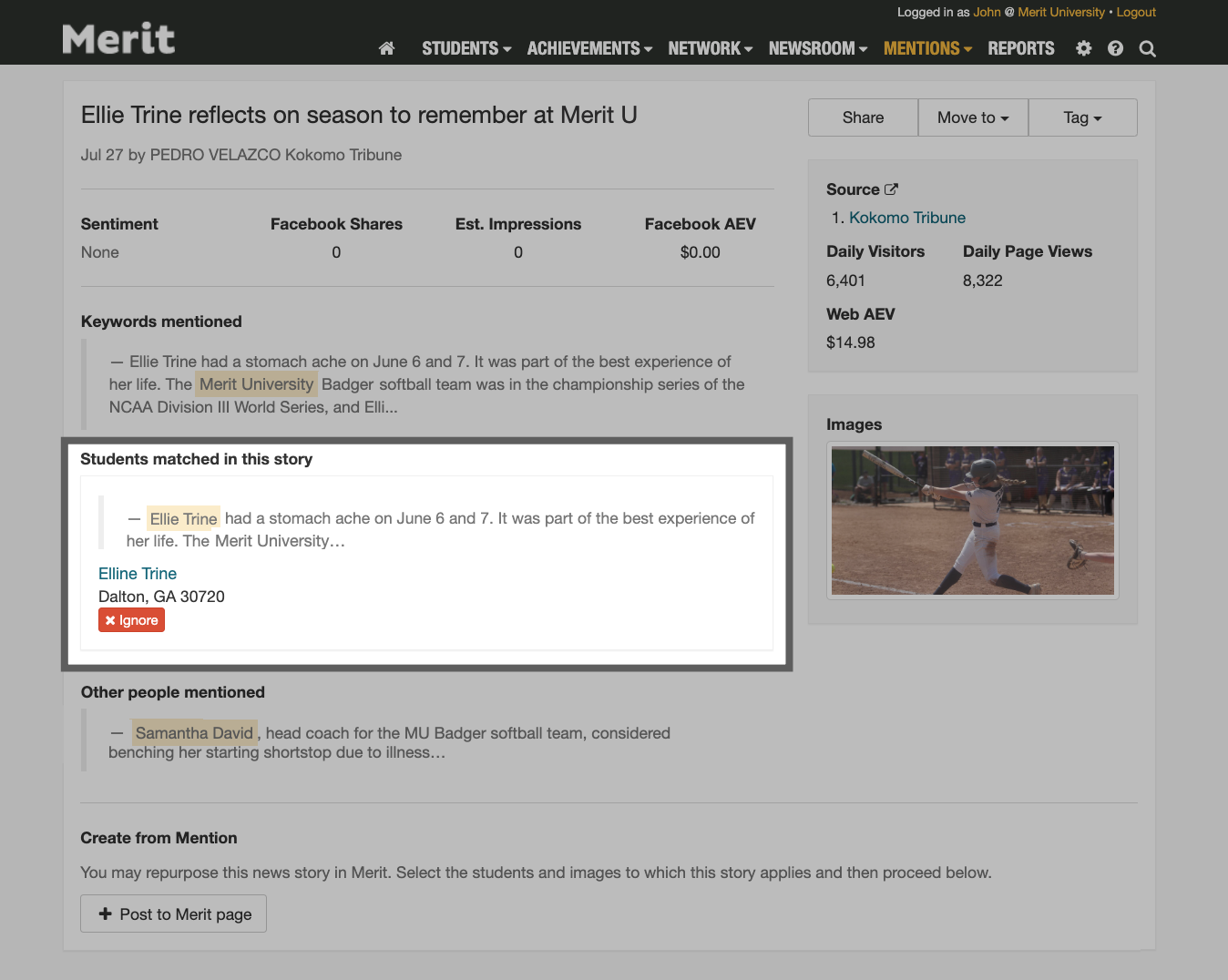The height and width of the screenshot is (980, 1228).
Task: Click Post to Merit page button
Action: click(x=173, y=914)
